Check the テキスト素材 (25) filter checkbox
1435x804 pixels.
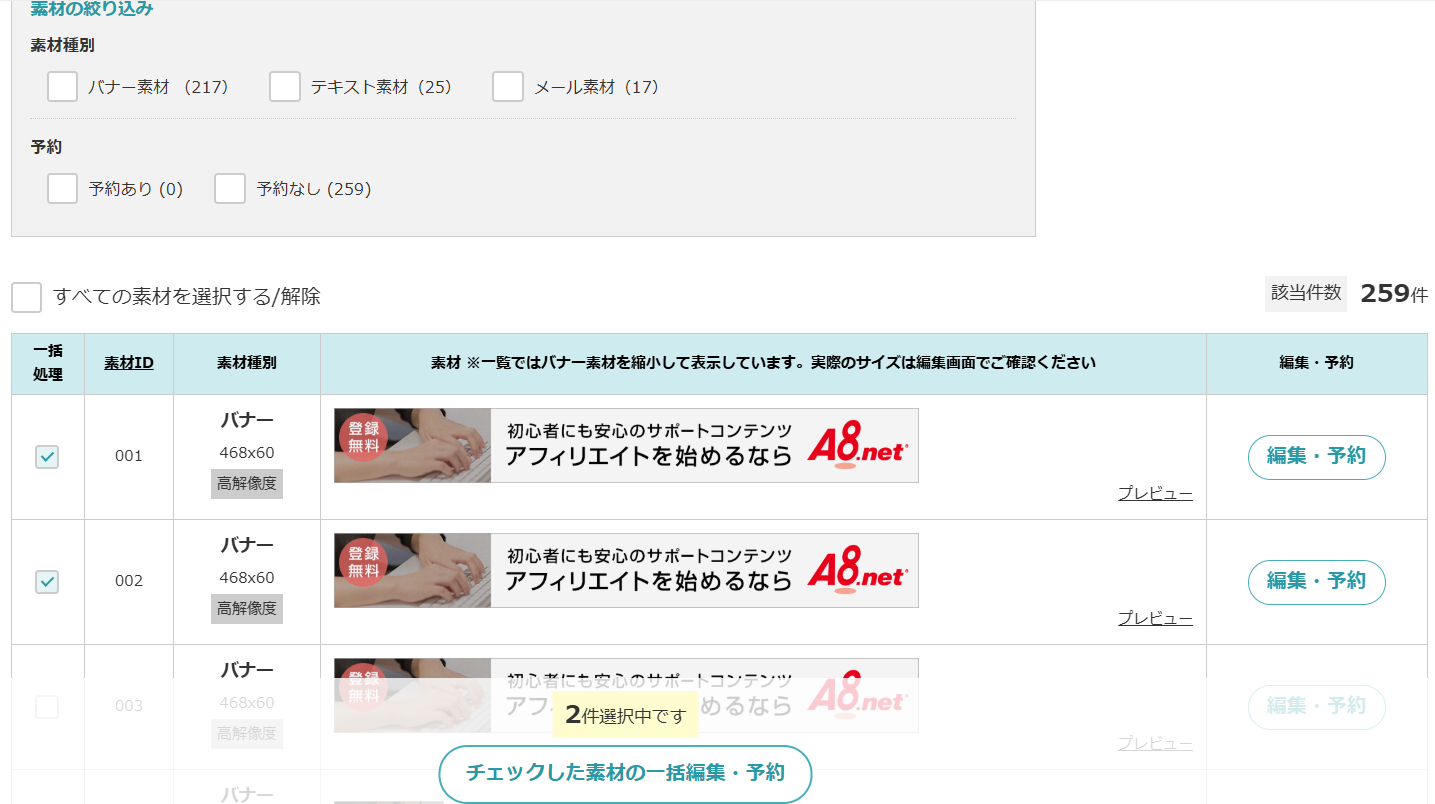pos(285,87)
